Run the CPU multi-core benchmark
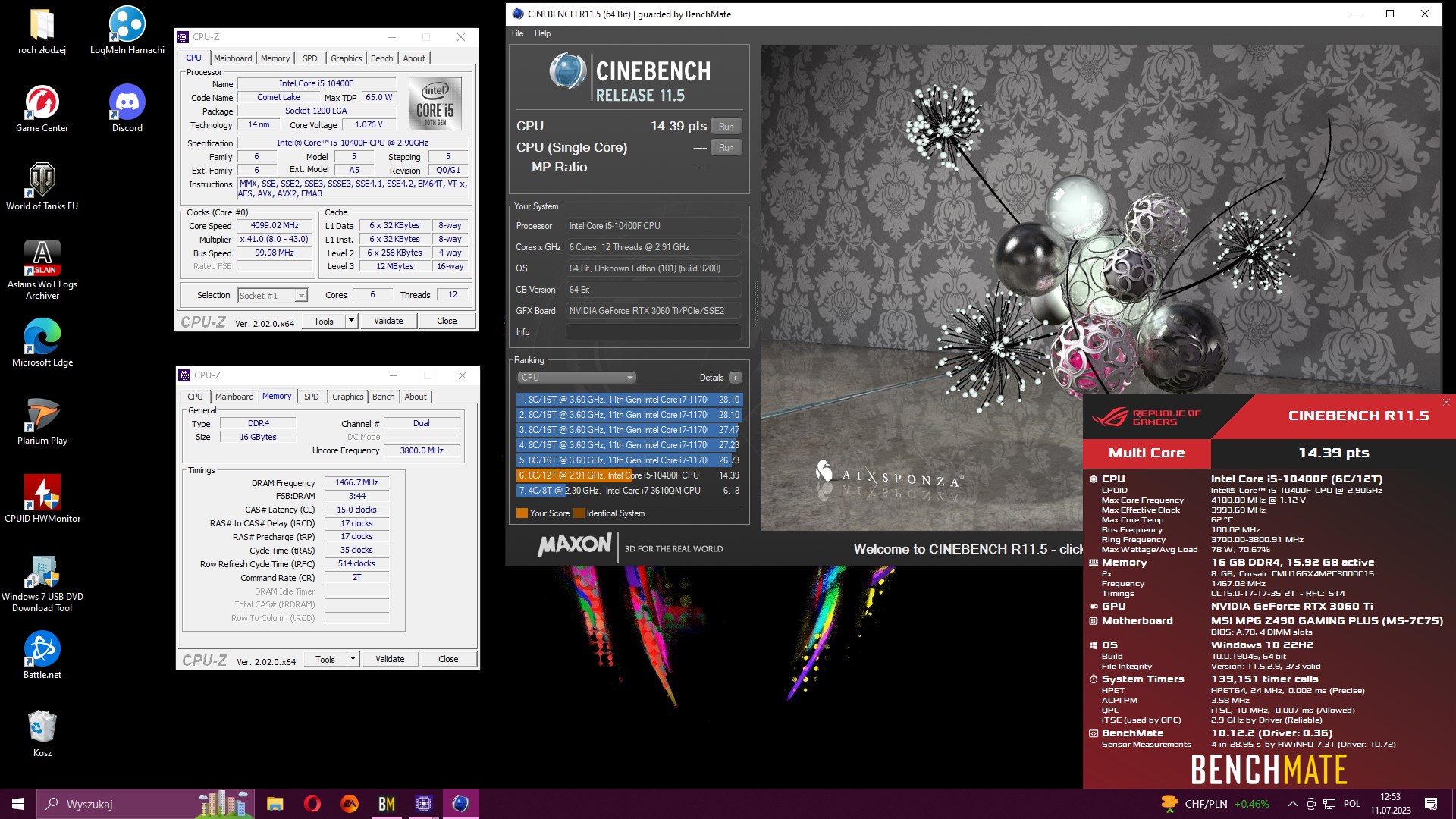Image resolution: width=1456 pixels, height=819 pixels. click(x=726, y=127)
